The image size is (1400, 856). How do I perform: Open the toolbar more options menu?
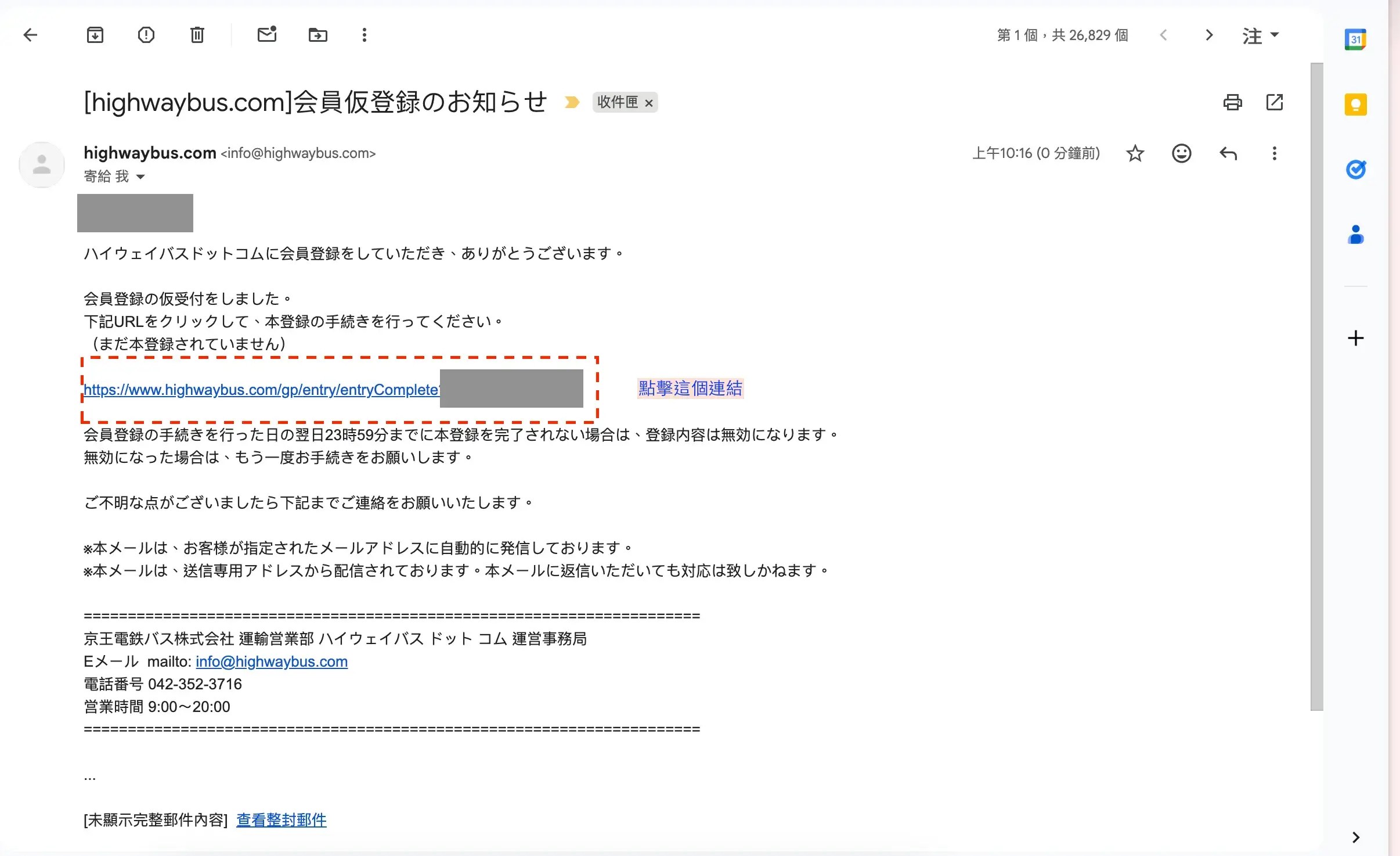pos(365,35)
